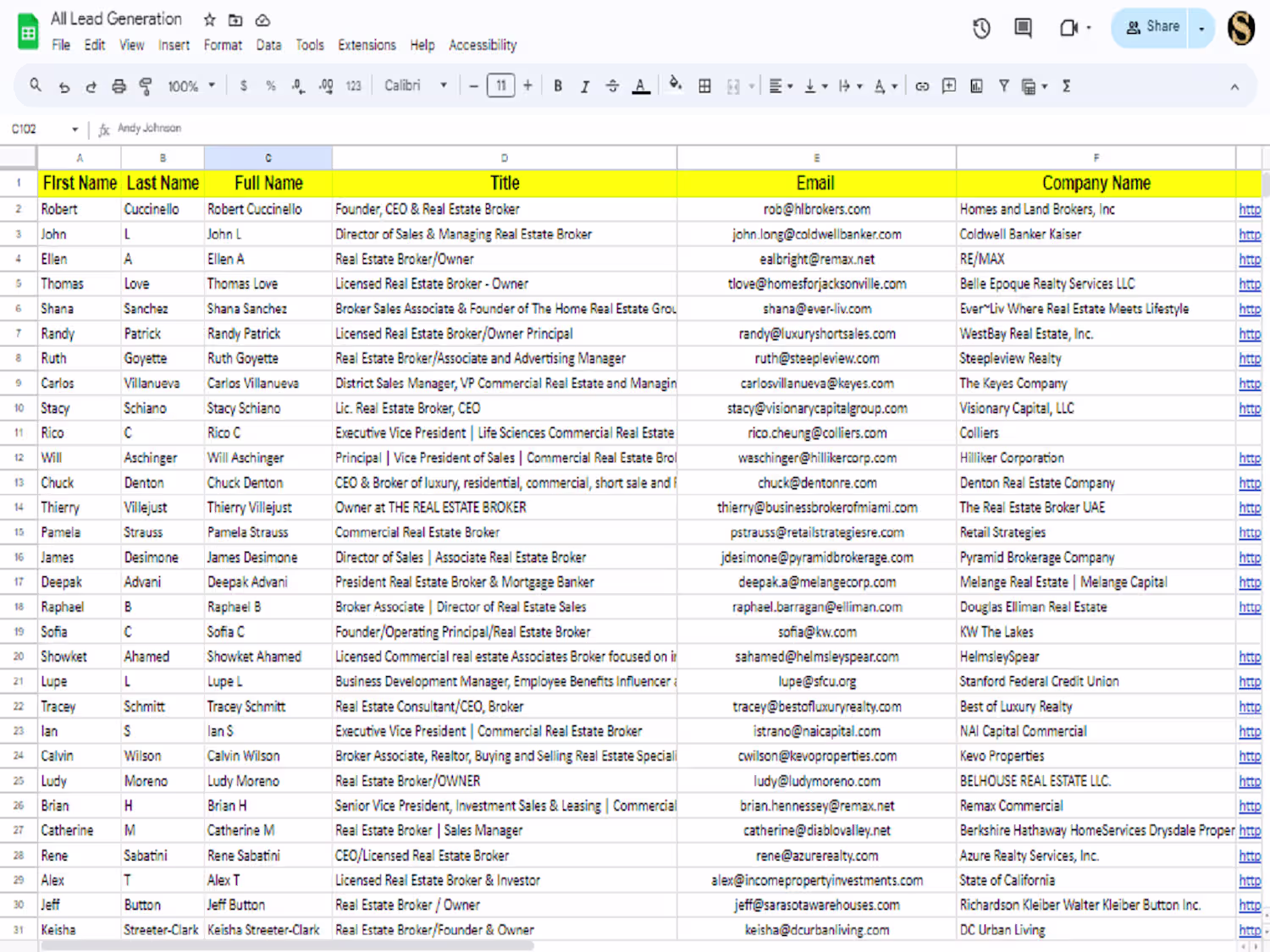Print the spreadsheet using printer icon
Image resolution: width=1270 pixels, height=952 pixels.
coord(119,85)
